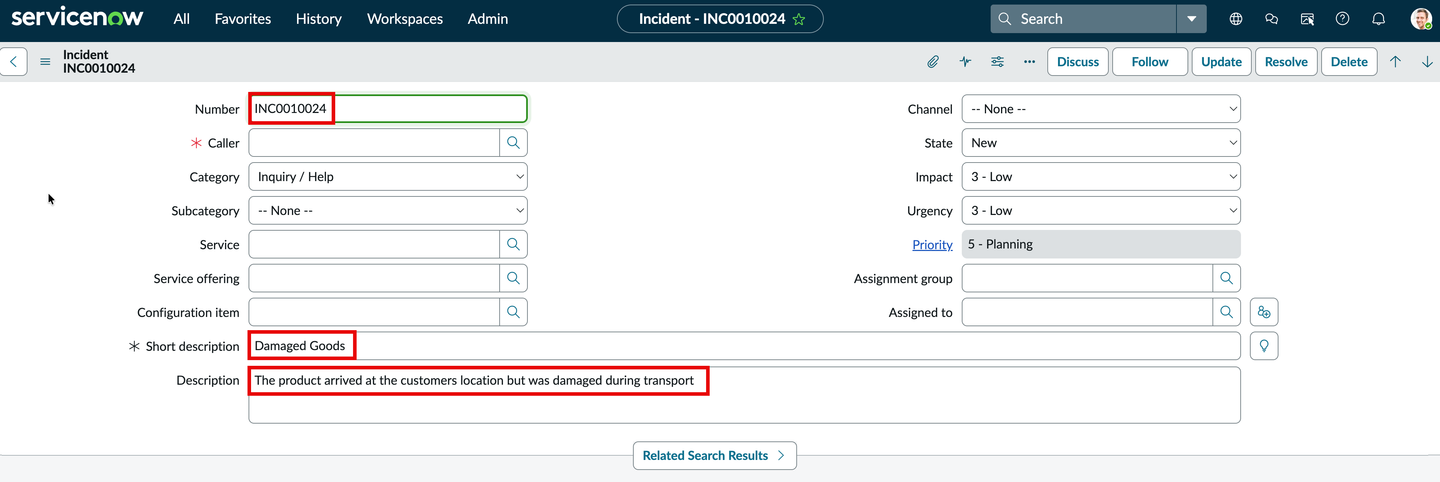Screen dimensions: 1440x482
Task: Click into the Assigned to field
Action: 1087,312
